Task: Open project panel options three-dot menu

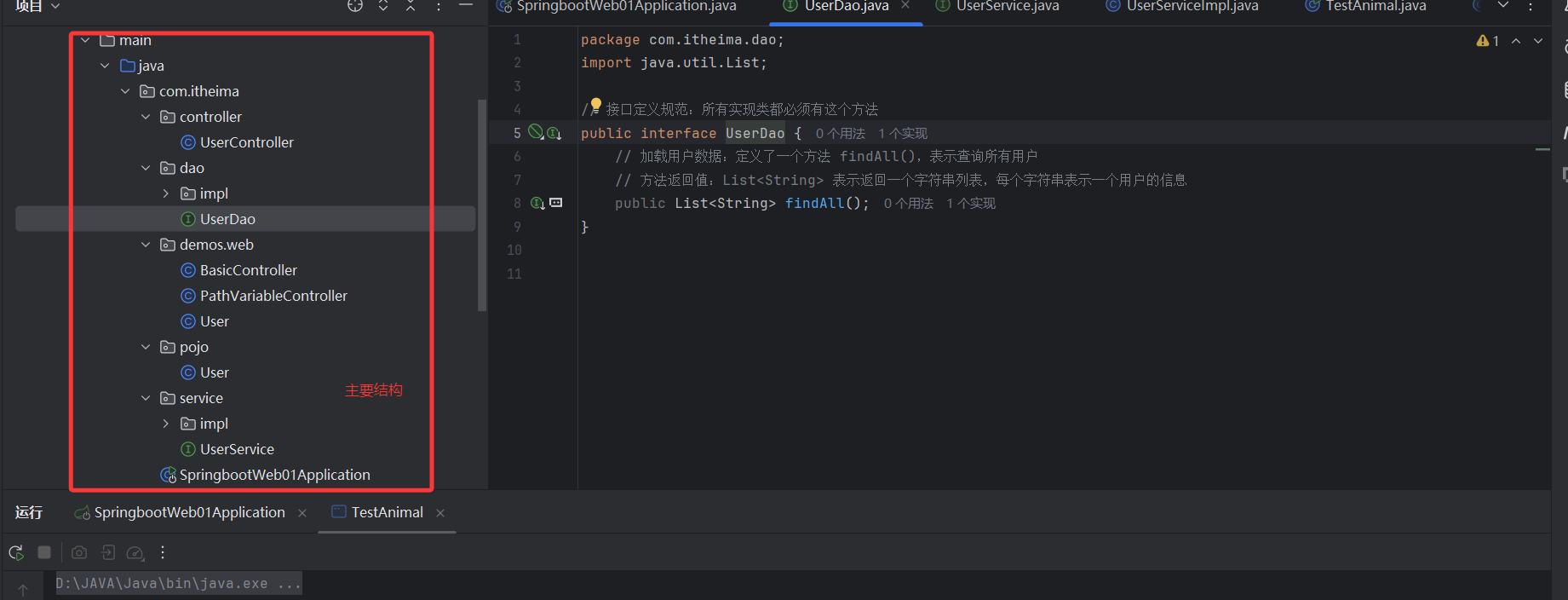Action: pos(439,6)
